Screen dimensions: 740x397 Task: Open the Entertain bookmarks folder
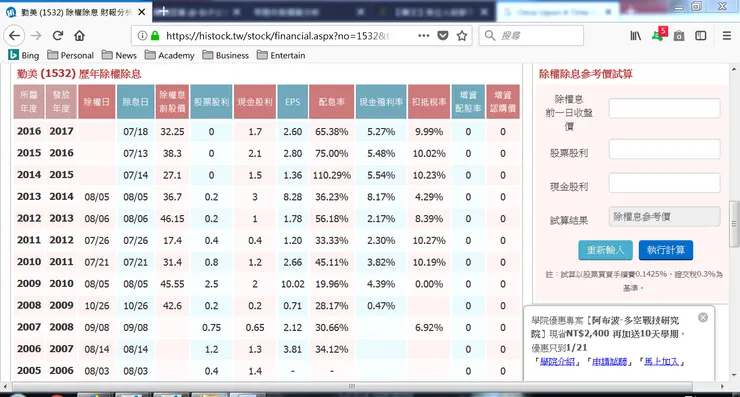point(281,55)
